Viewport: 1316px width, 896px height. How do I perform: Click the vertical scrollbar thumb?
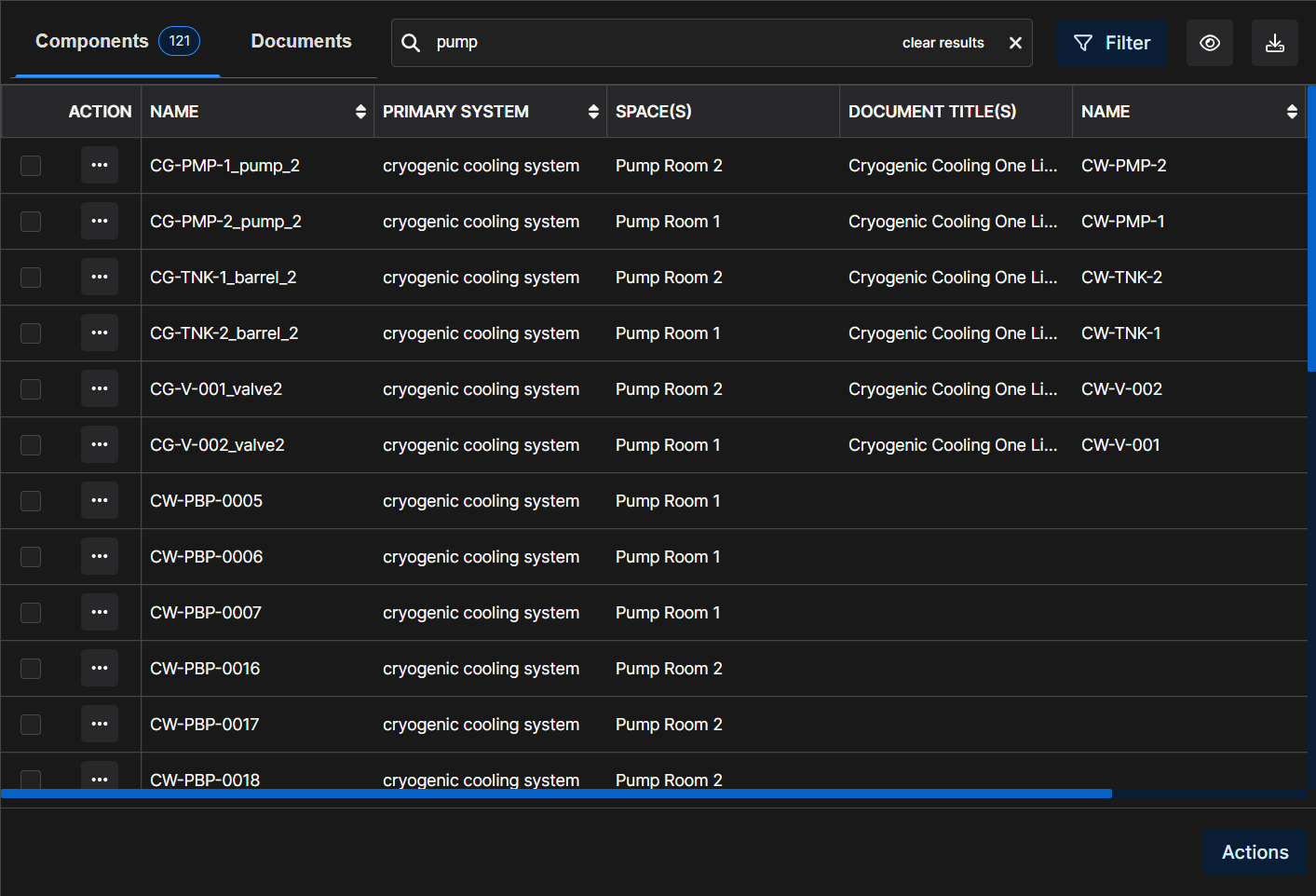[x=1311, y=229]
